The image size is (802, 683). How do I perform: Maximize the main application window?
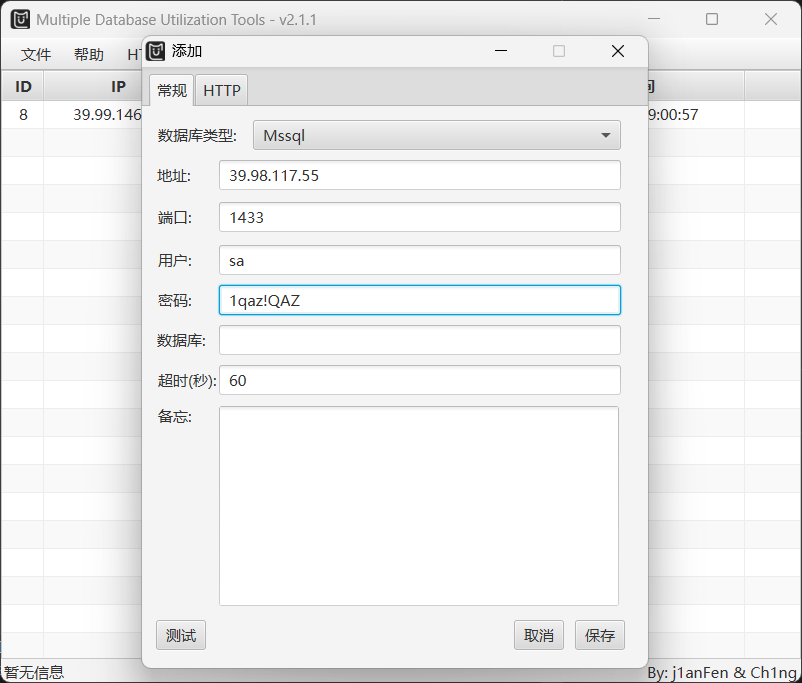[x=712, y=19]
